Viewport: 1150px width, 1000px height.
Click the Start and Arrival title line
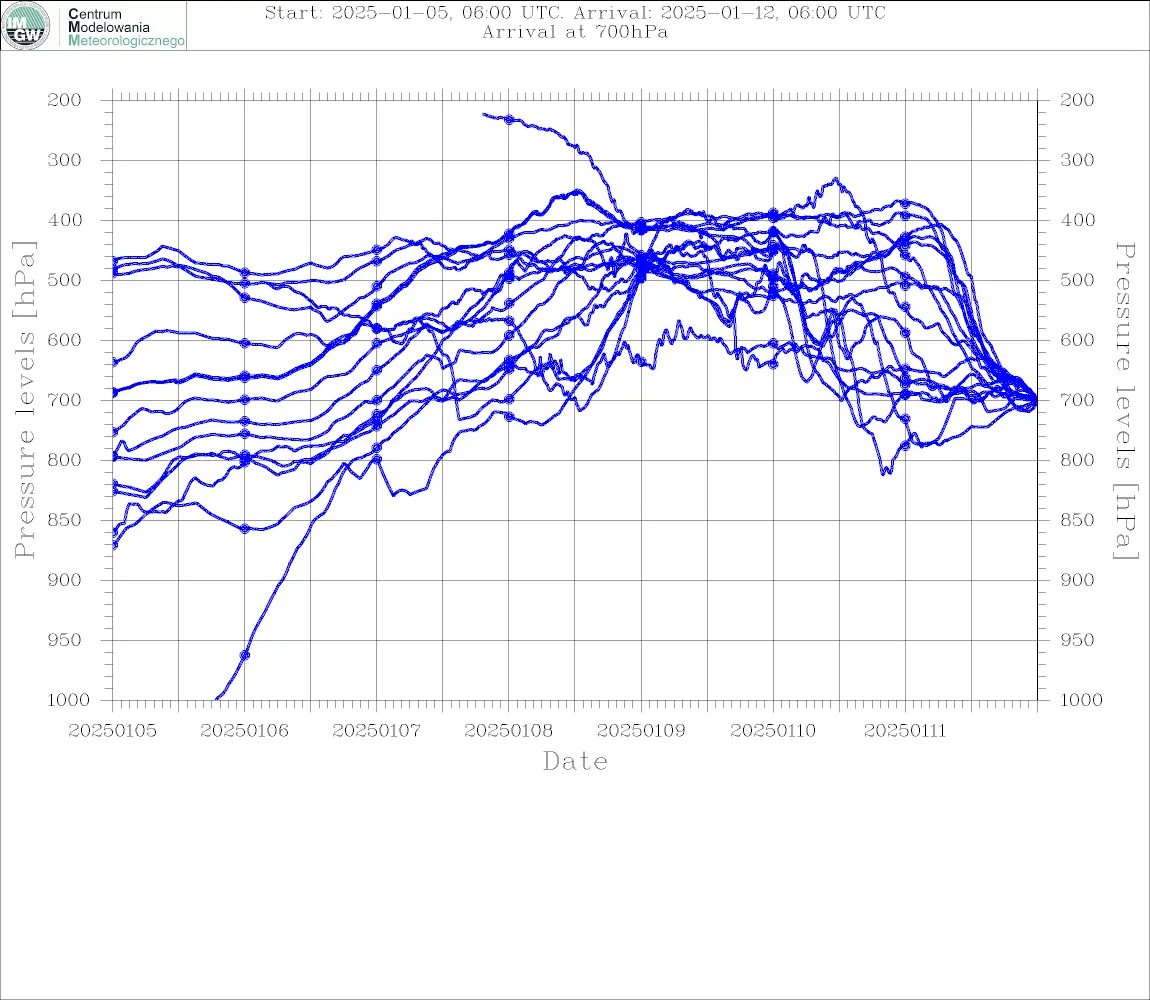tap(575, 12)
